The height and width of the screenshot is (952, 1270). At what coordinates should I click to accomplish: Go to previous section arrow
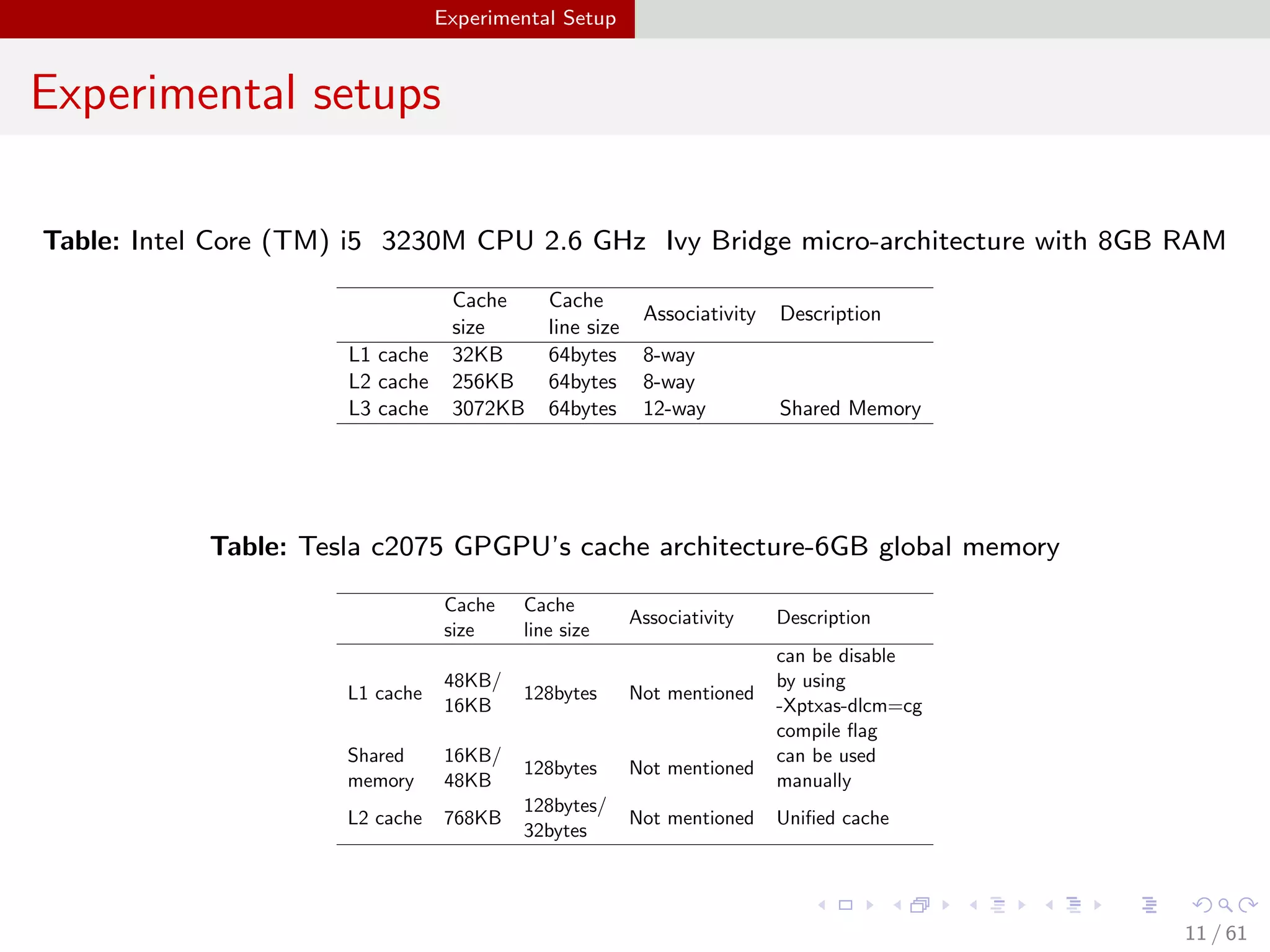click(x=1049, y=905)
